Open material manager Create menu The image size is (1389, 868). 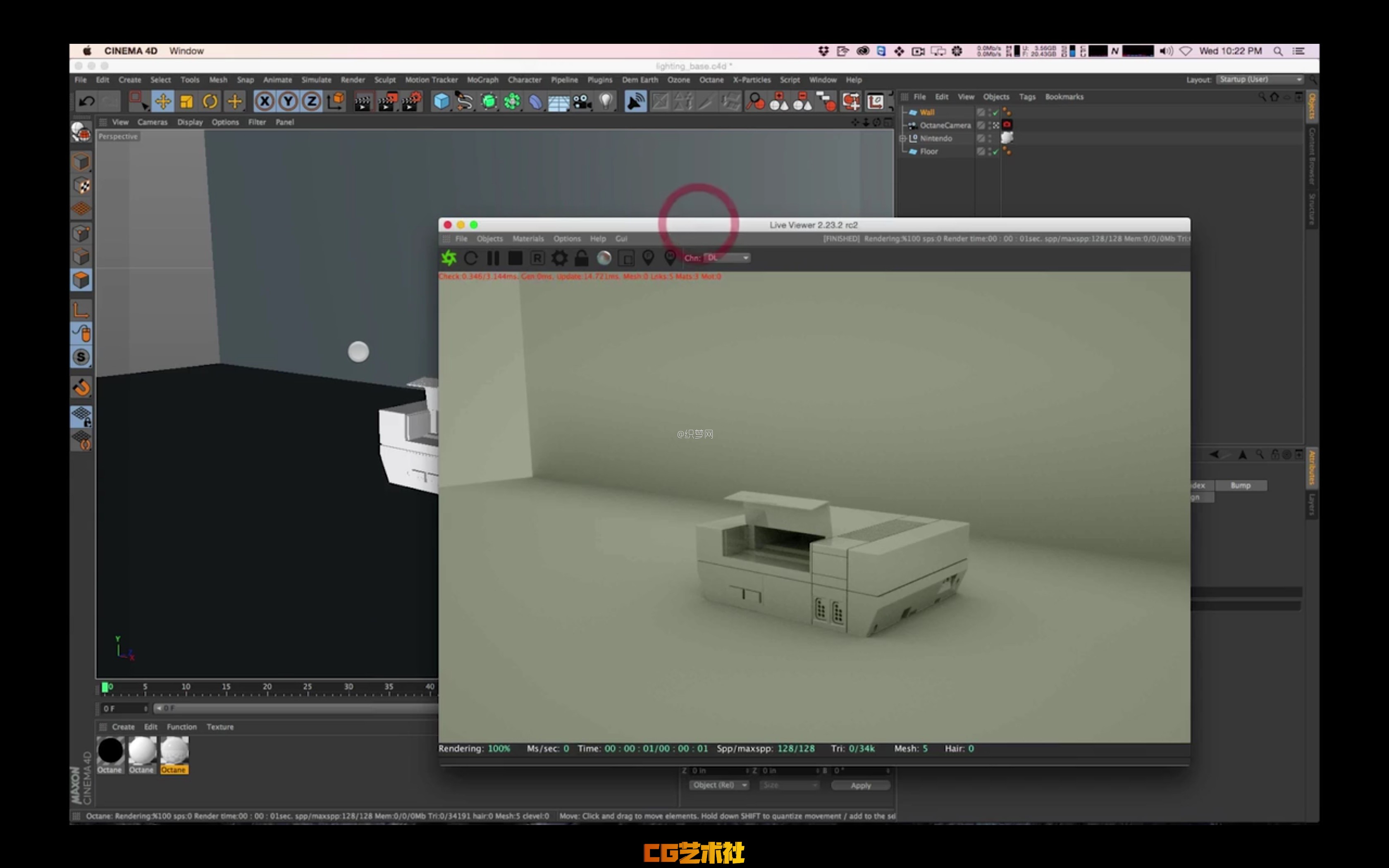pyautogui.click(x=123, y=727)
